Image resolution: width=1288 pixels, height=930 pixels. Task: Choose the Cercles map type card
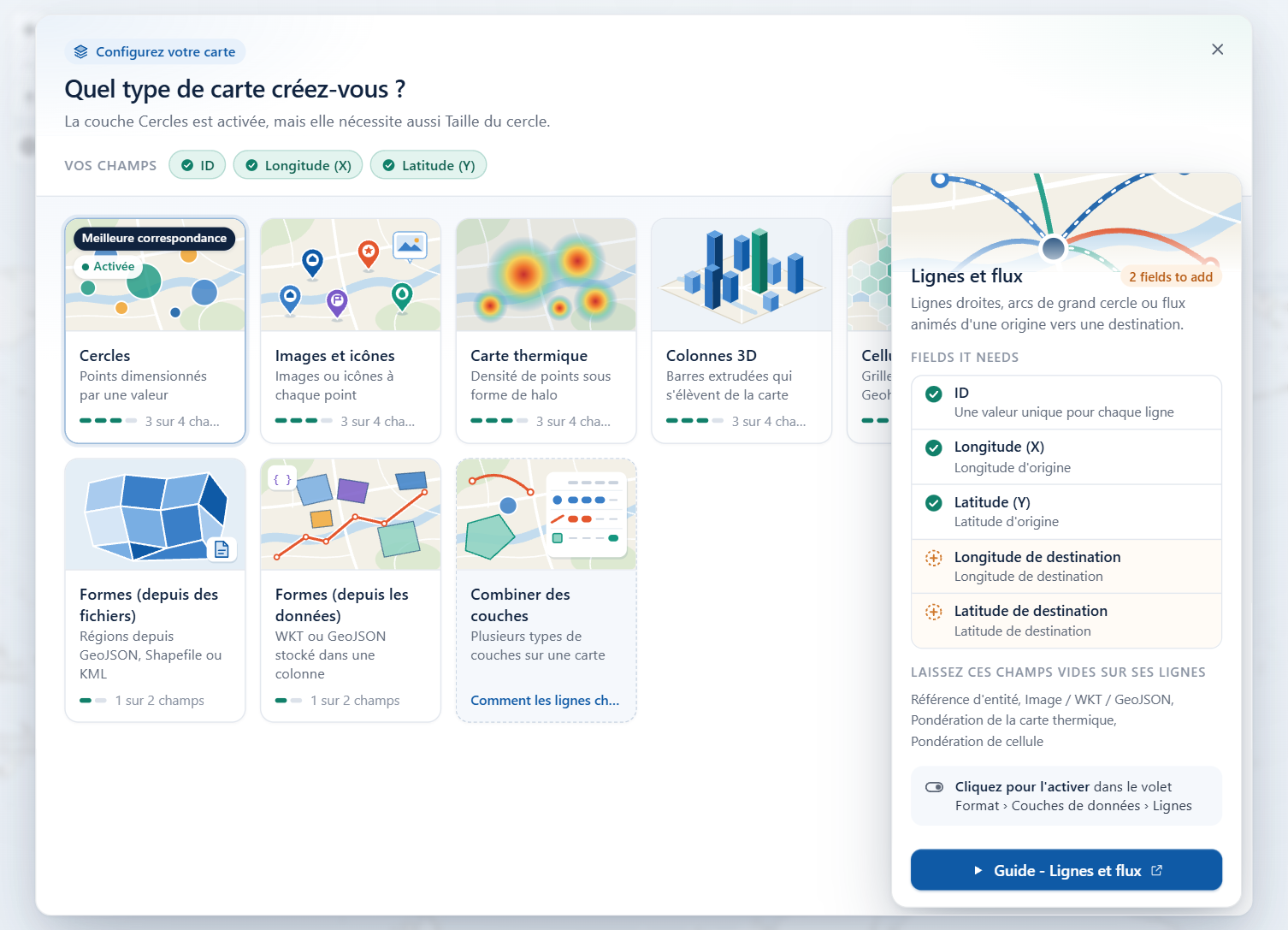tap(155, 331)
